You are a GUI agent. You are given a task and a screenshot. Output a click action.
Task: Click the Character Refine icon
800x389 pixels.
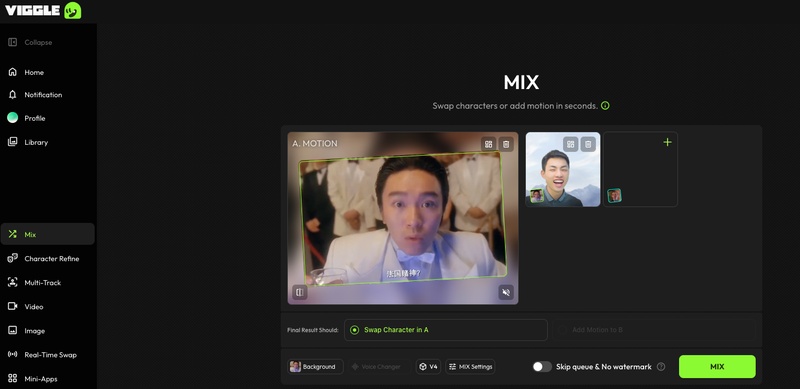(12, 258)
